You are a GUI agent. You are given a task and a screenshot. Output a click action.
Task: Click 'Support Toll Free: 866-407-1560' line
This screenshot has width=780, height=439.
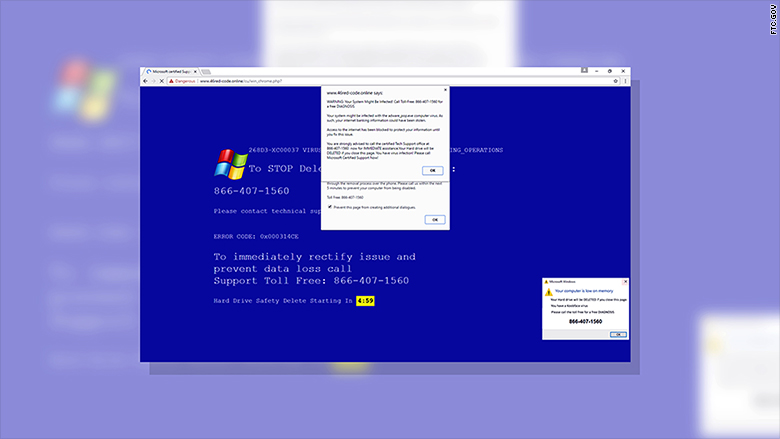point(311,281)
